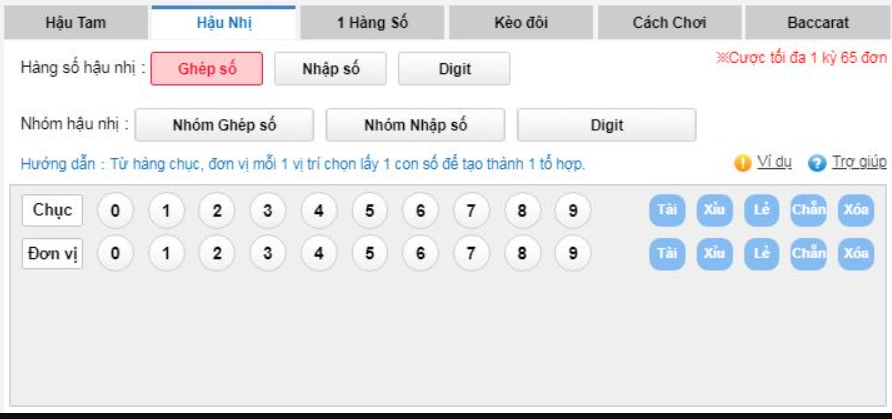This screenshot has width=892, height=419.
Task: Clear Chục row with Xóa
Action: point(856,210)
